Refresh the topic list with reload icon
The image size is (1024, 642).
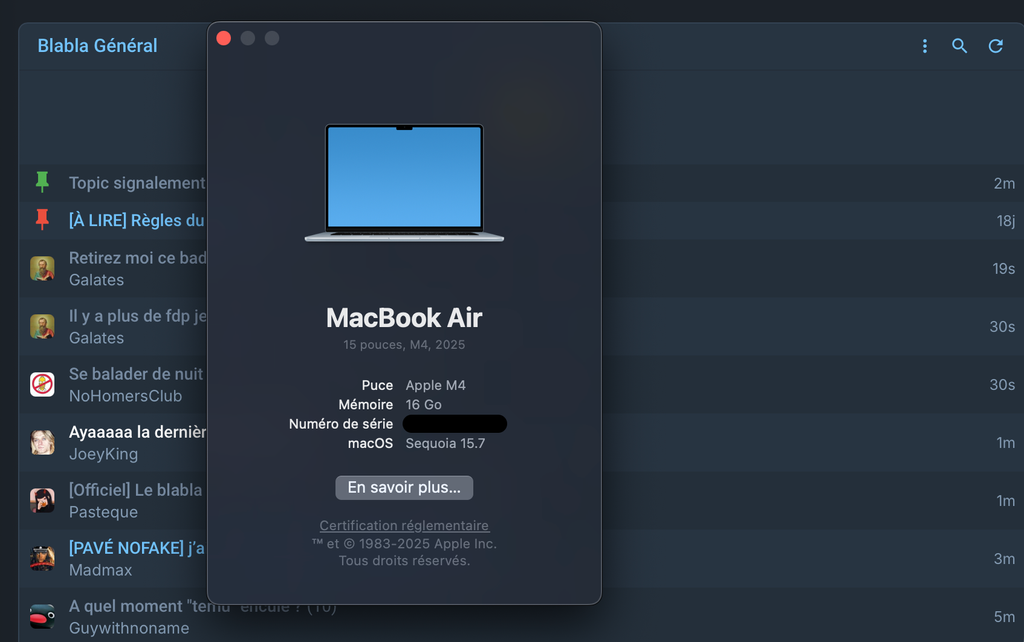(996, 46)
